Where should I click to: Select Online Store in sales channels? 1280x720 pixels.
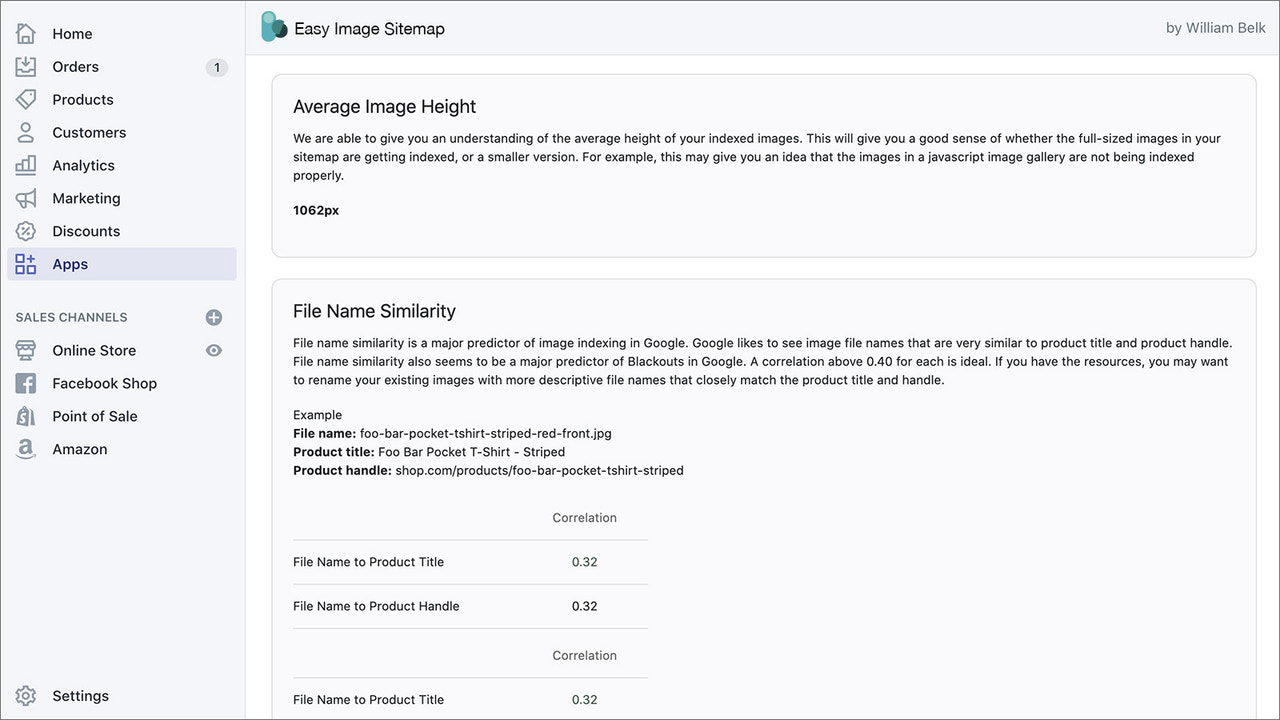click(95, 350)
